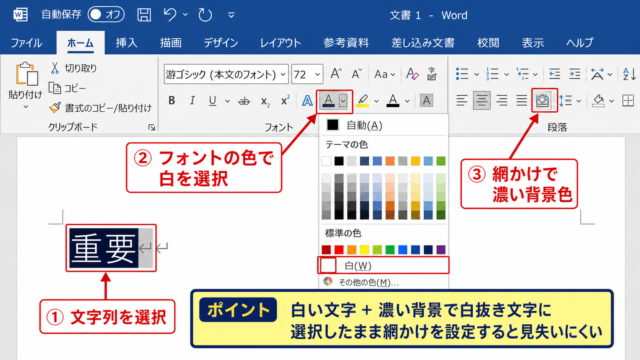The width and height of the screenshot is (640, 360).
Task: Expand the bullet list dropdown arrow
Action: point(476,74)
